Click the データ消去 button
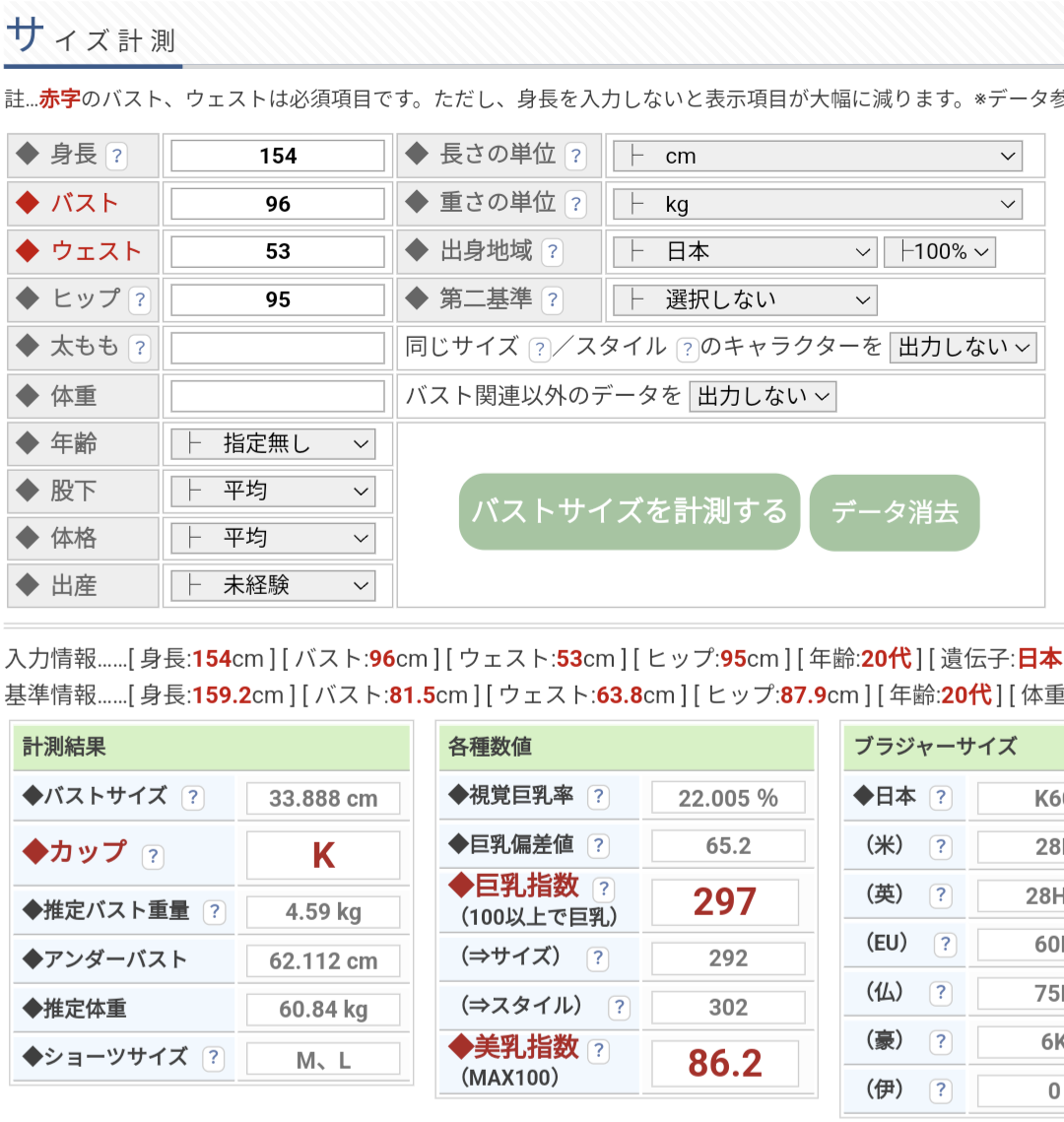 [x=895, y=512]
